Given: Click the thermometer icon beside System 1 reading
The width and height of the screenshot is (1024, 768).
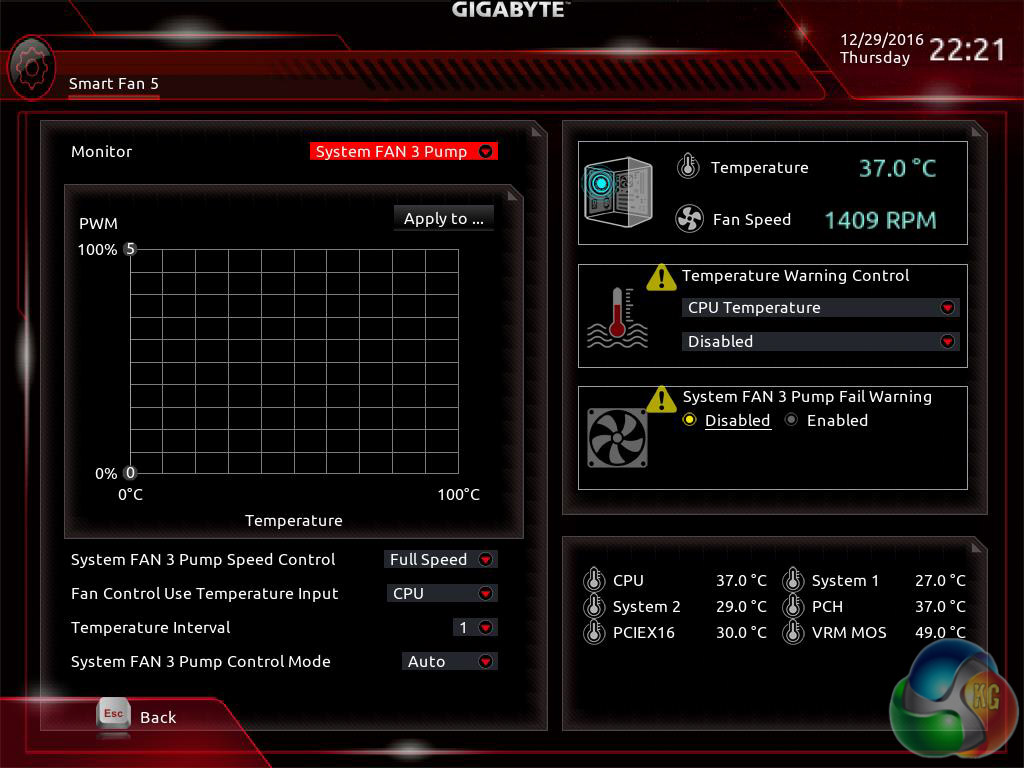Looking at the screenshot, I should tap(793, 580).
